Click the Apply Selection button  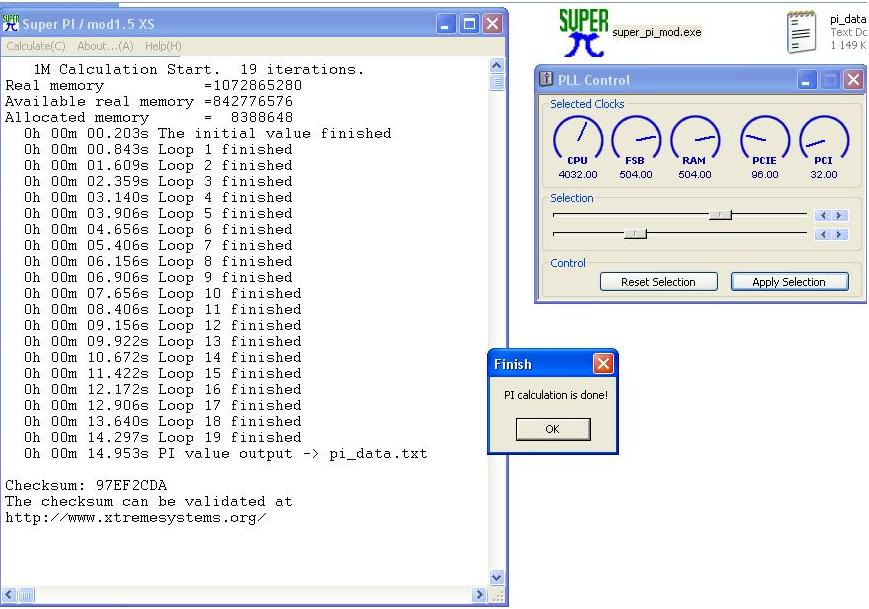coord(789,282)
